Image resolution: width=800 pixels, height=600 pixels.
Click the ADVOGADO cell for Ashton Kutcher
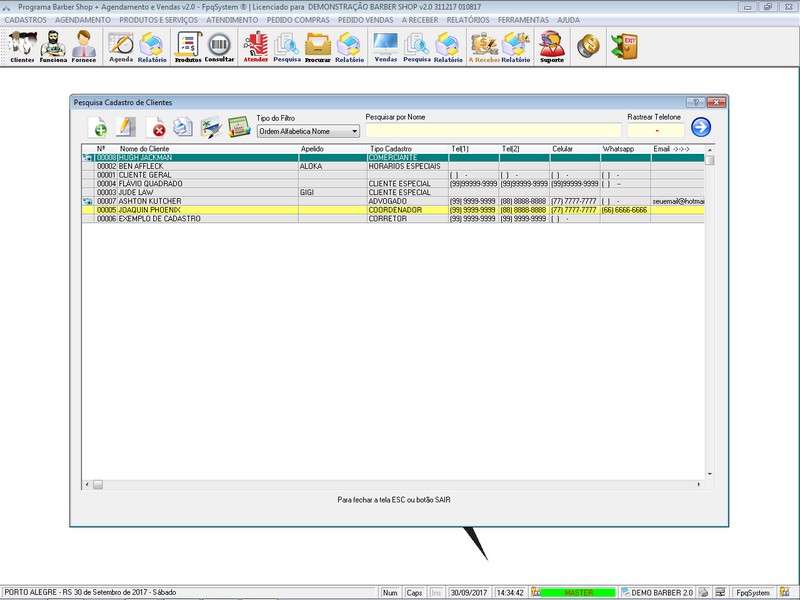click(x=408, y=201)
